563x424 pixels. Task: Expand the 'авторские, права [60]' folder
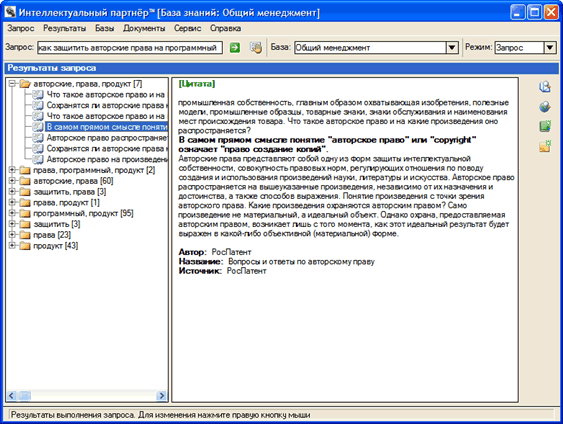click(13, 181)
